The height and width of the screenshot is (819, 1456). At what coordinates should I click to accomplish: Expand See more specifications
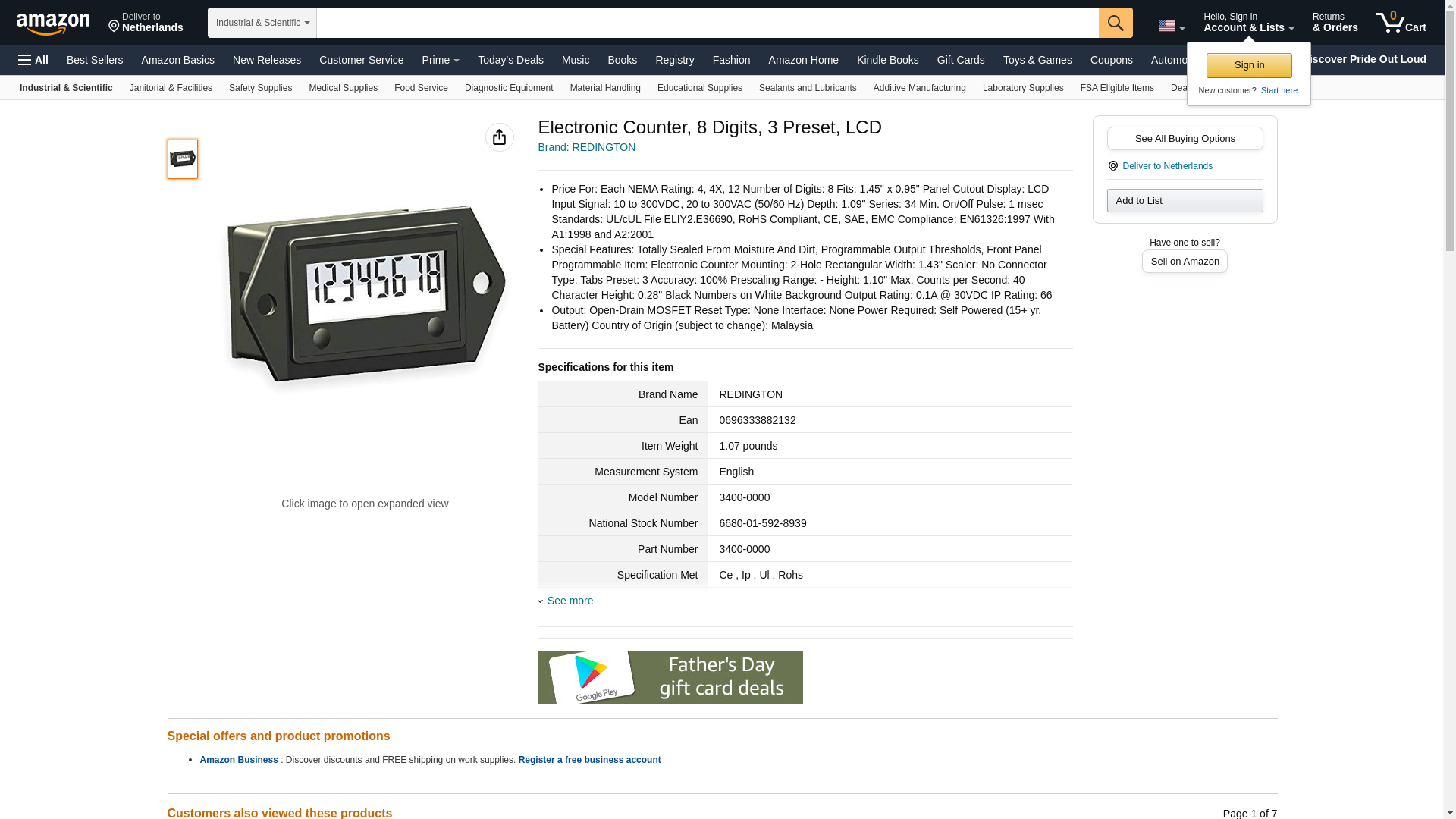pyautogui.click(x=570, y=601)
